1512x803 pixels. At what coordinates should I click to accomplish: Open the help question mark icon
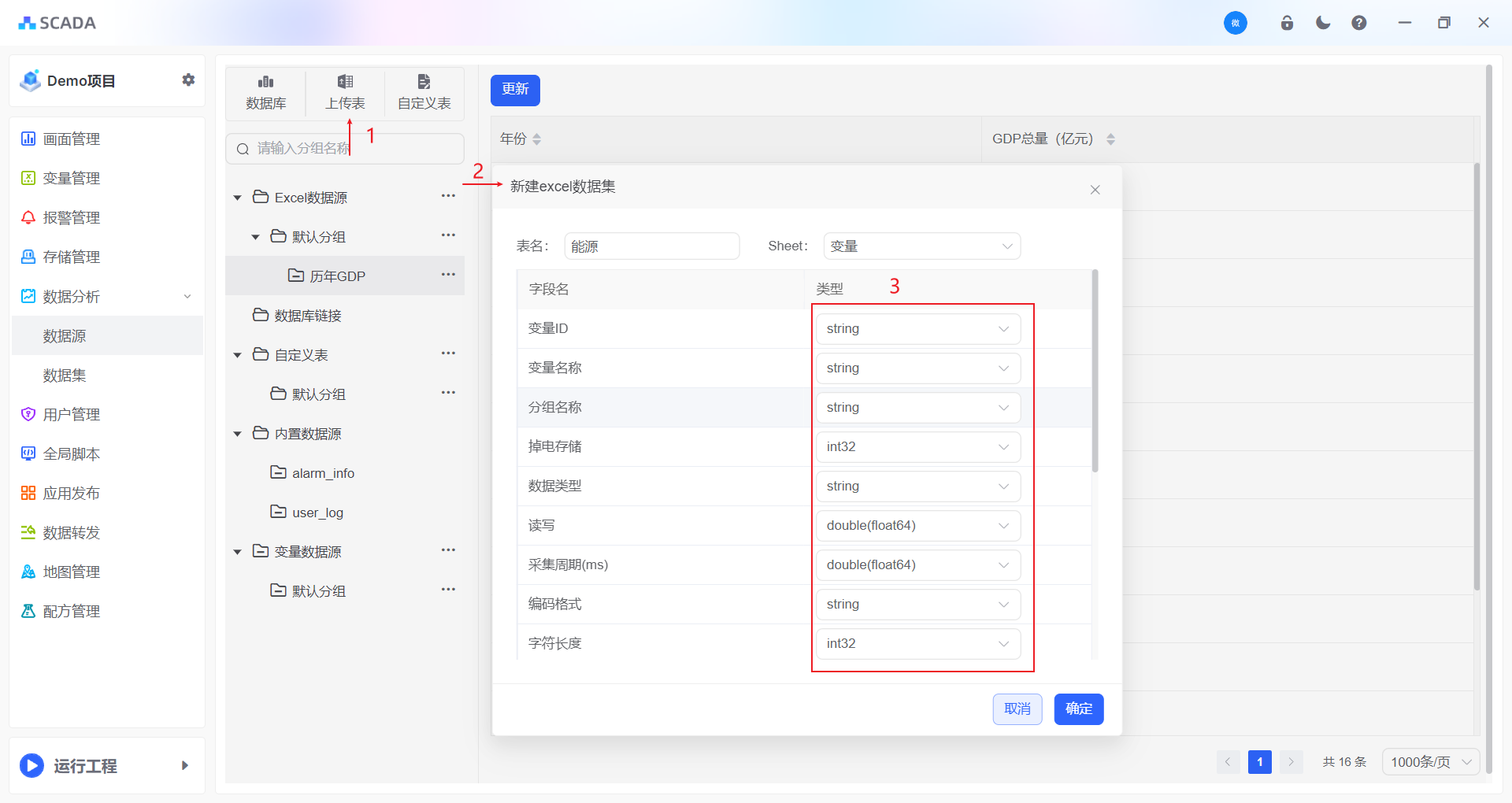pyautogui.click(x=1358, y=23)
